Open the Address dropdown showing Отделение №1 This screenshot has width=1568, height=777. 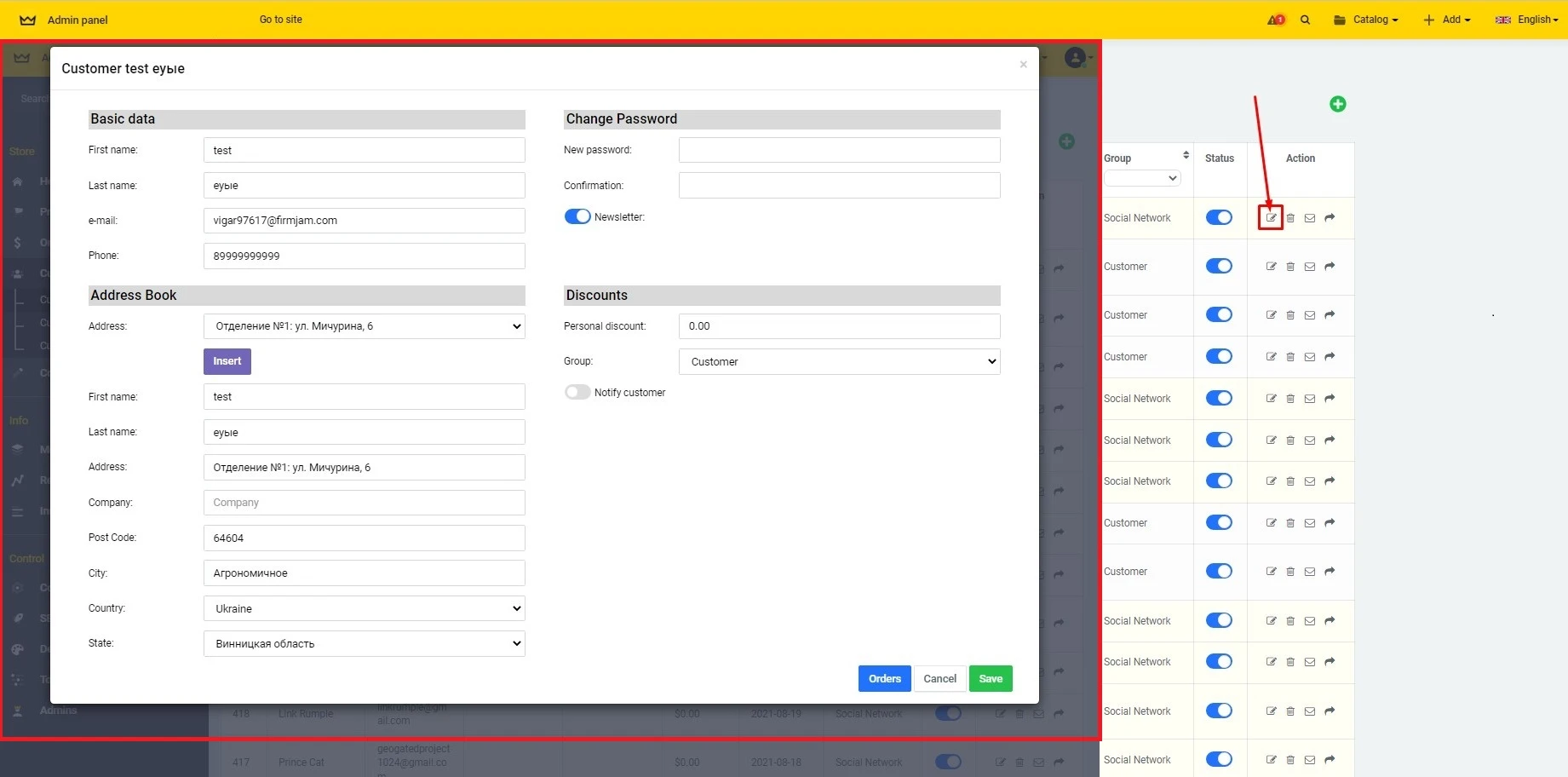coord(364,325)
